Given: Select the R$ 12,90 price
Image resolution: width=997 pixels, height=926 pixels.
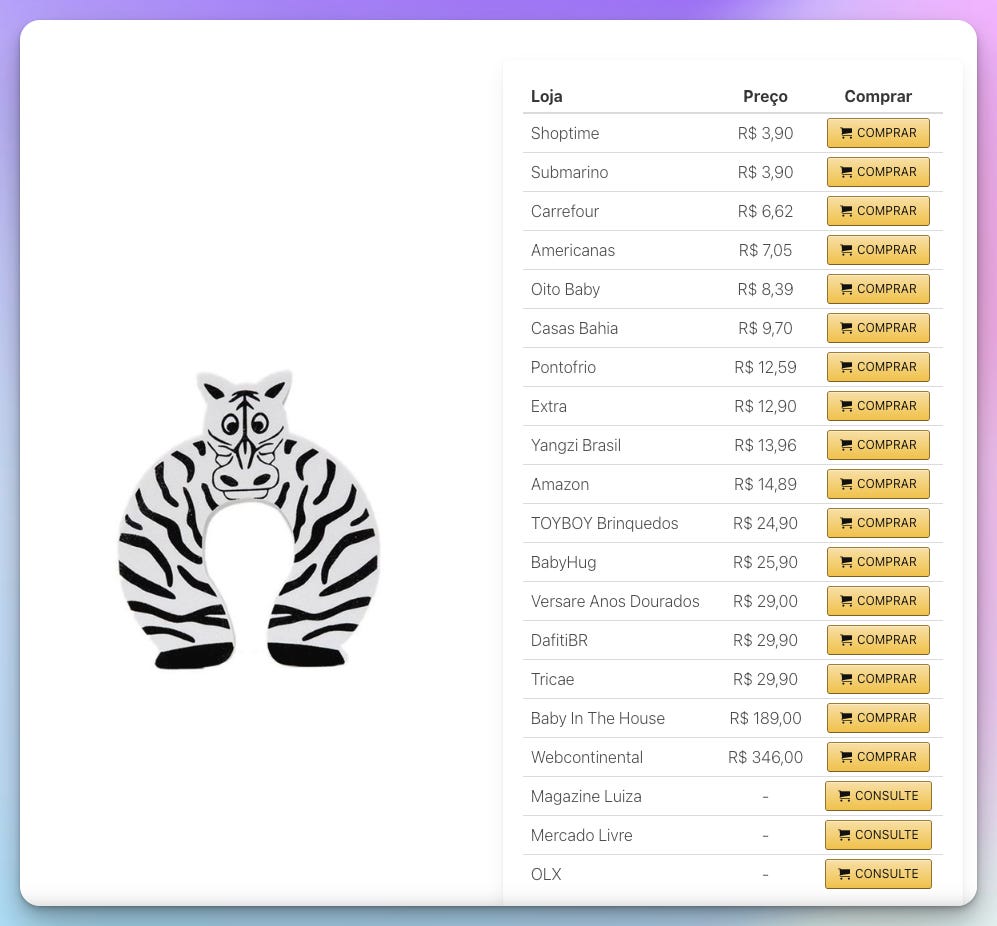Looking at the screenshot, I should pyautogui.click(x=765, y=406).
